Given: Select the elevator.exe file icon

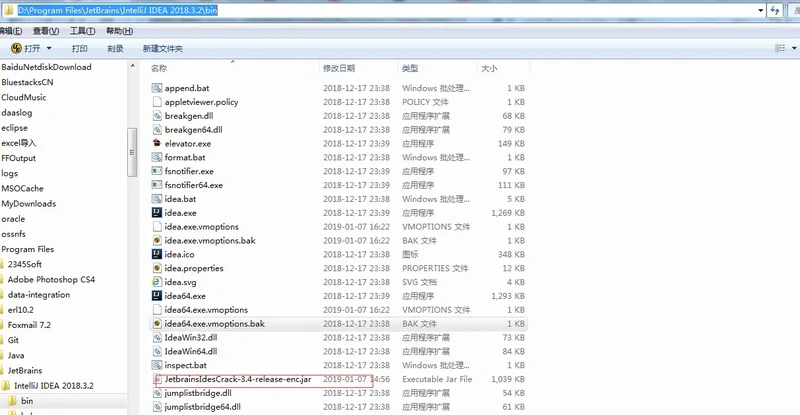Looking at the screenshot, I should click(x=157, y=143).
